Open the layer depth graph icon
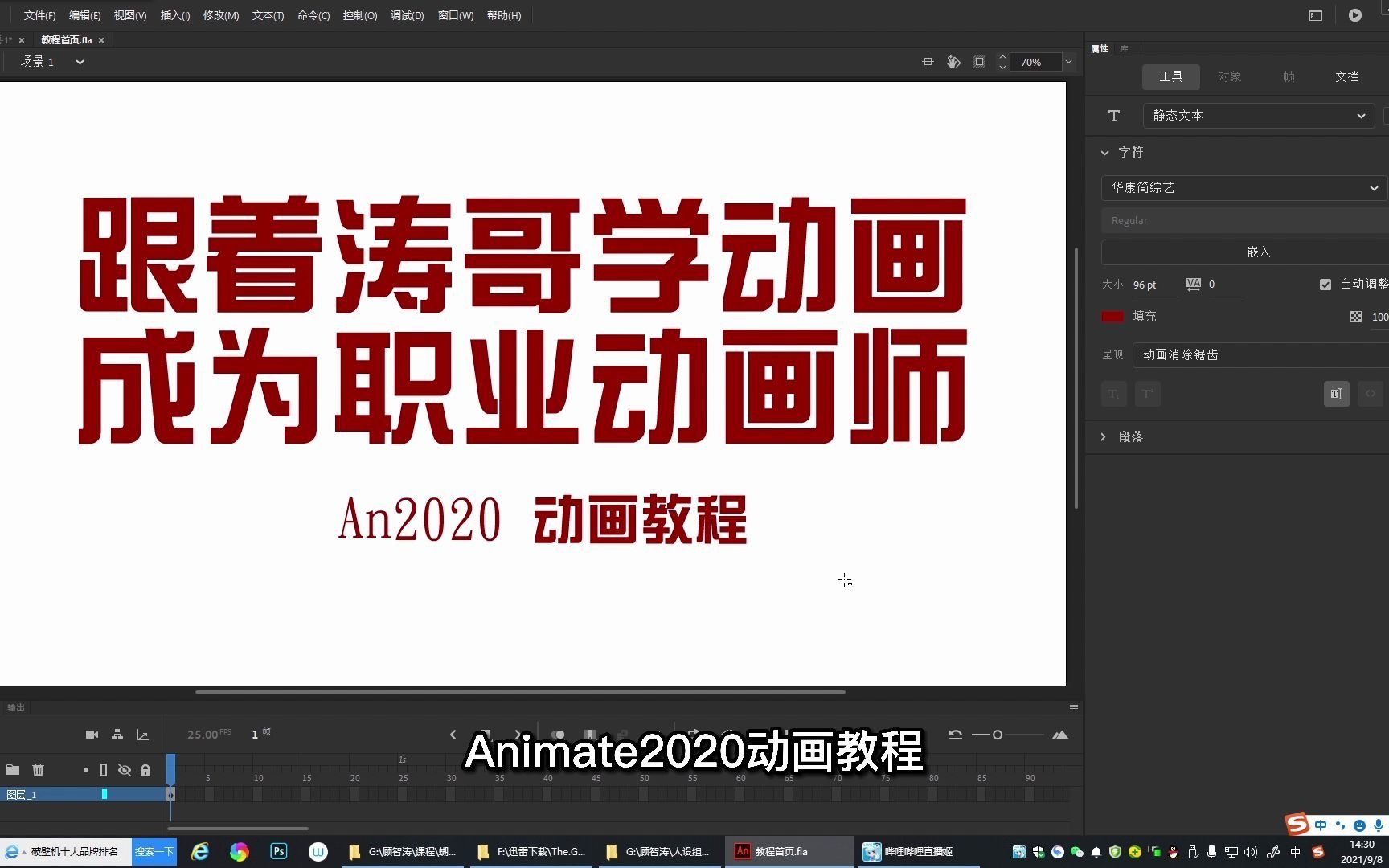 point(143,735)
